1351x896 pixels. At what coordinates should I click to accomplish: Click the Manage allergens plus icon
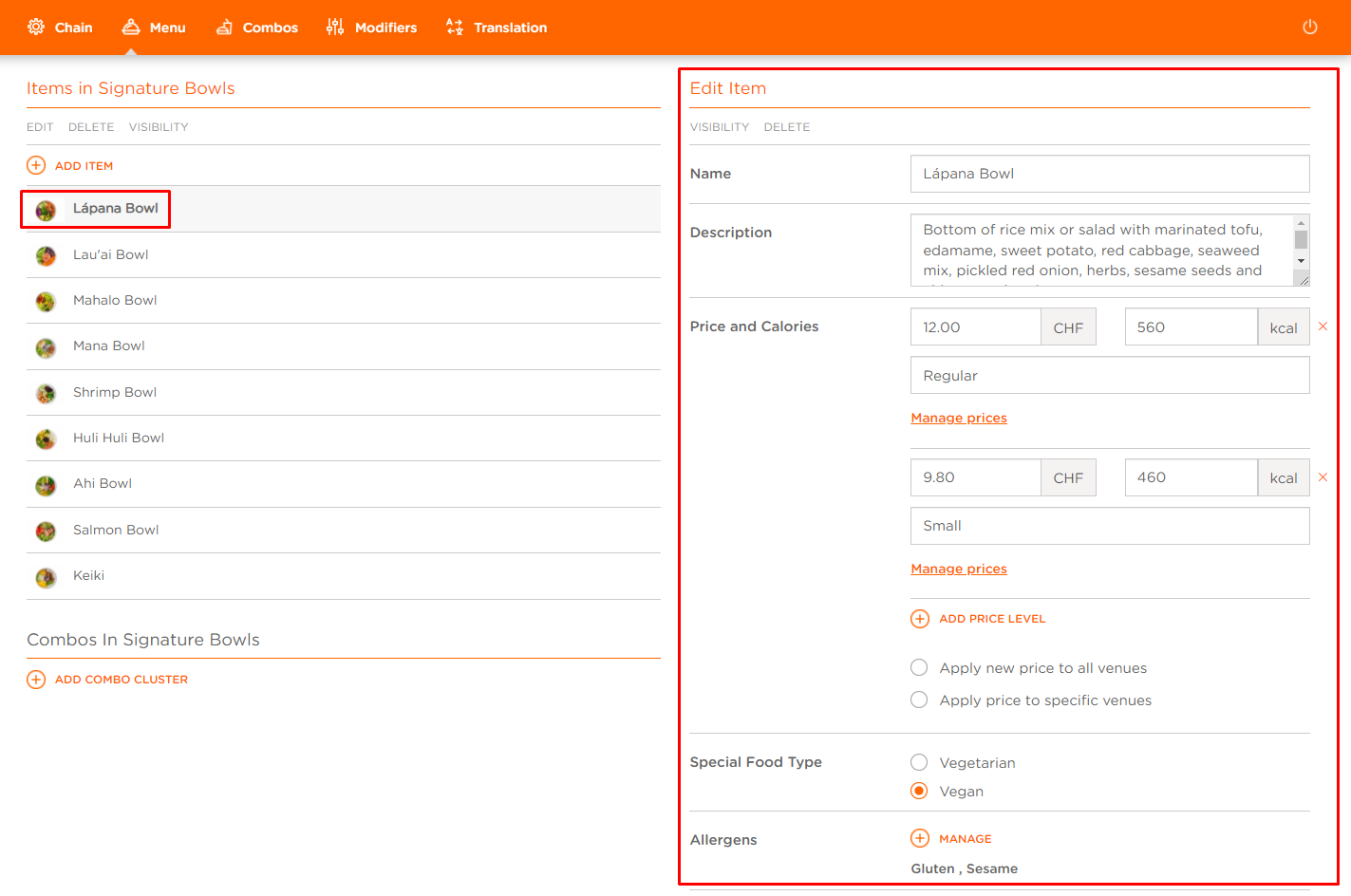pyautogui.click(x=919, y=838)
